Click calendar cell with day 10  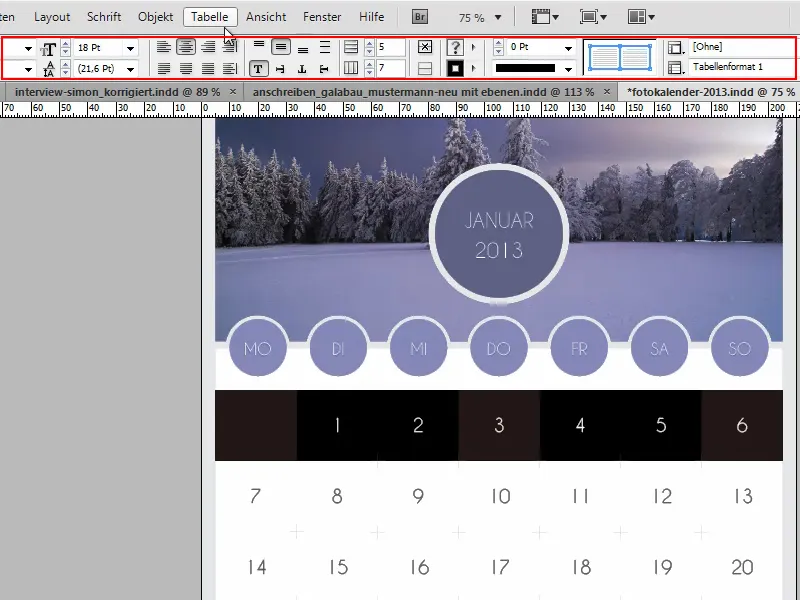tap(499, 496)
